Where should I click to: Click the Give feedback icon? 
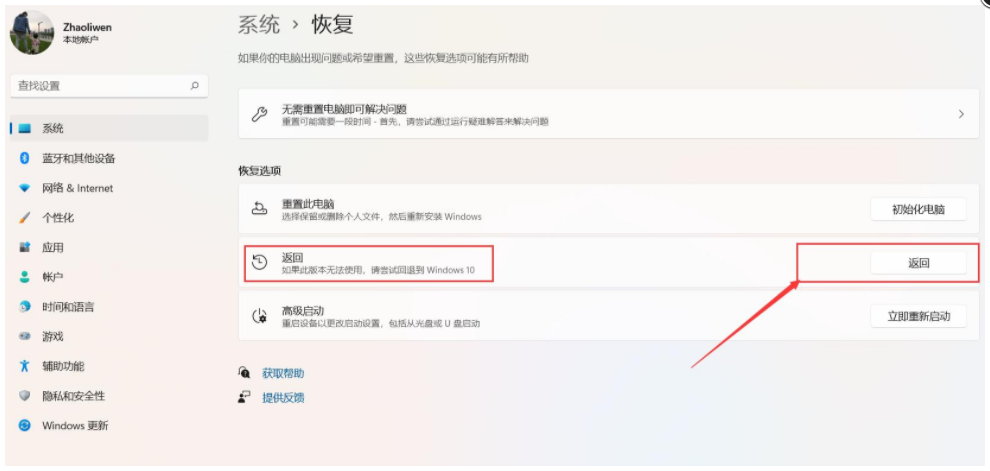pyautogui.click(x=244, y=397)
